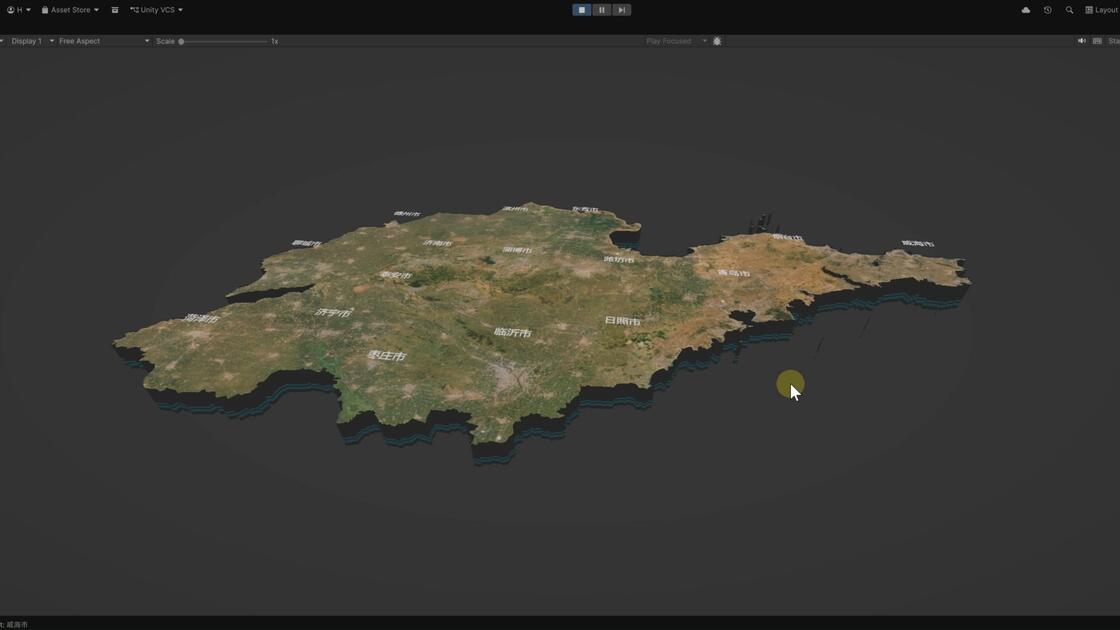Step forward one frame
Screen dimensions: 1120x630
621,10
